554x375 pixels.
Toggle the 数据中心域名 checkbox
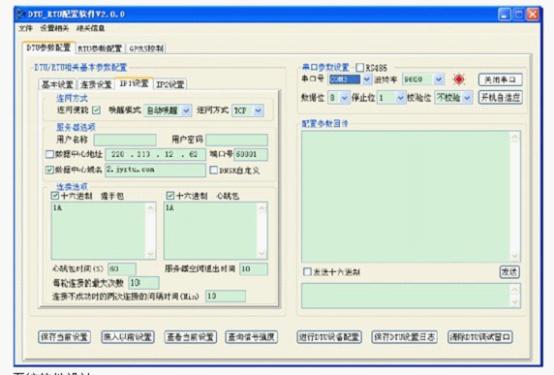[x=50, y=170]
